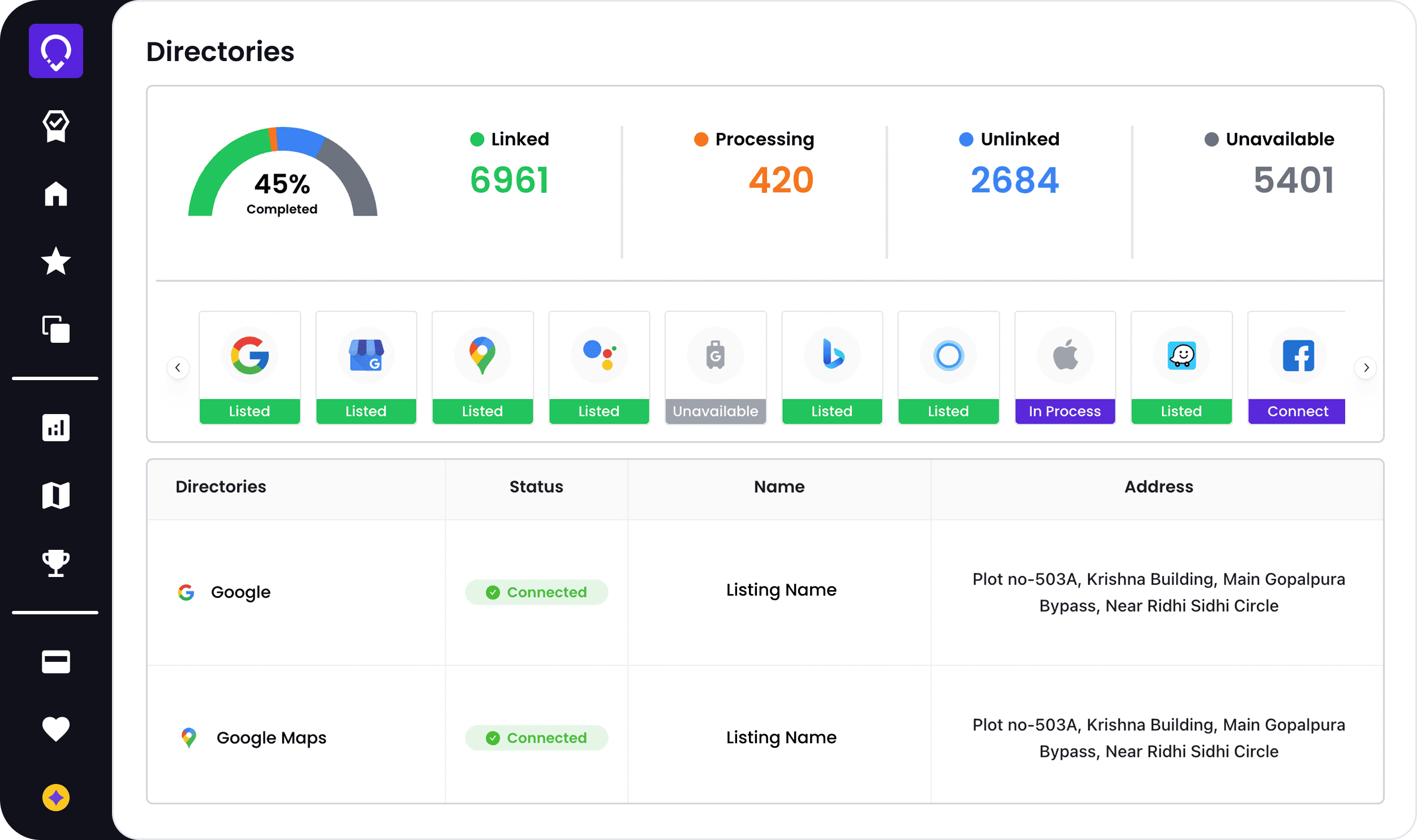Click the heart icon in sidebar

click(x=55, y=729)
